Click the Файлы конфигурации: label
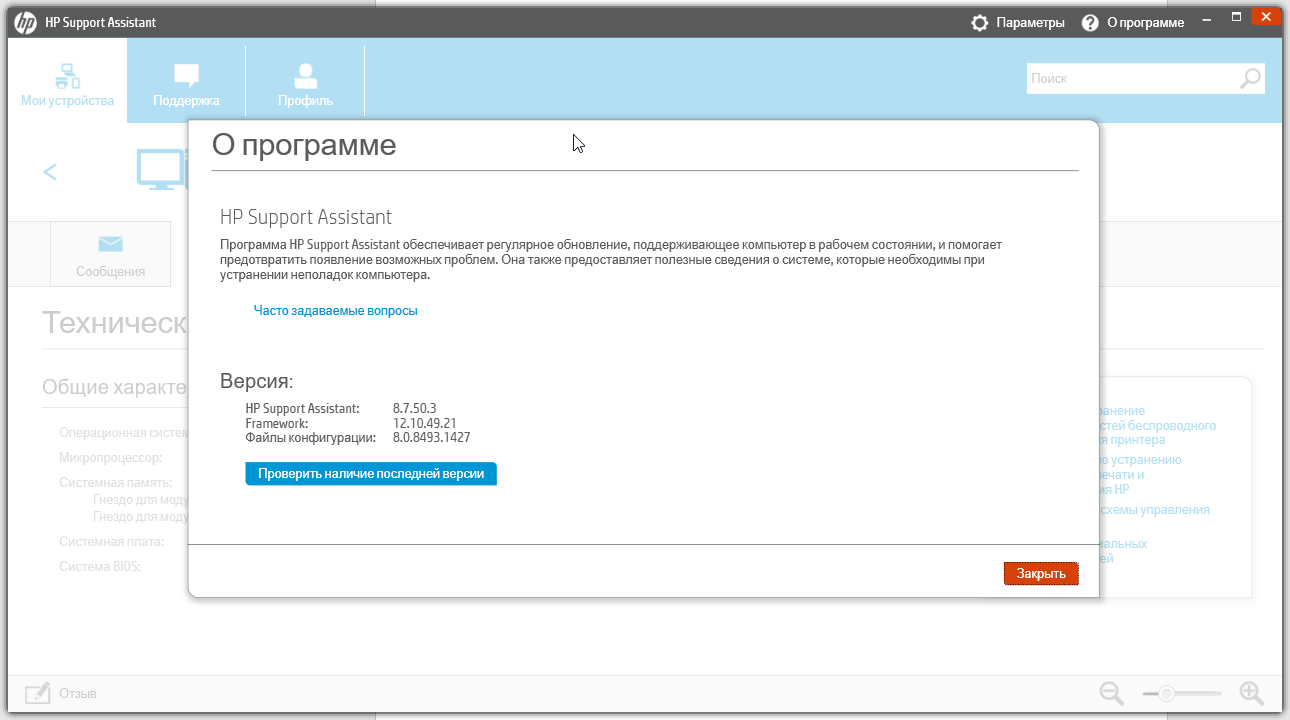Image resolution: width=1290 pixels, height=720 pixels. [x=310, y=437]
